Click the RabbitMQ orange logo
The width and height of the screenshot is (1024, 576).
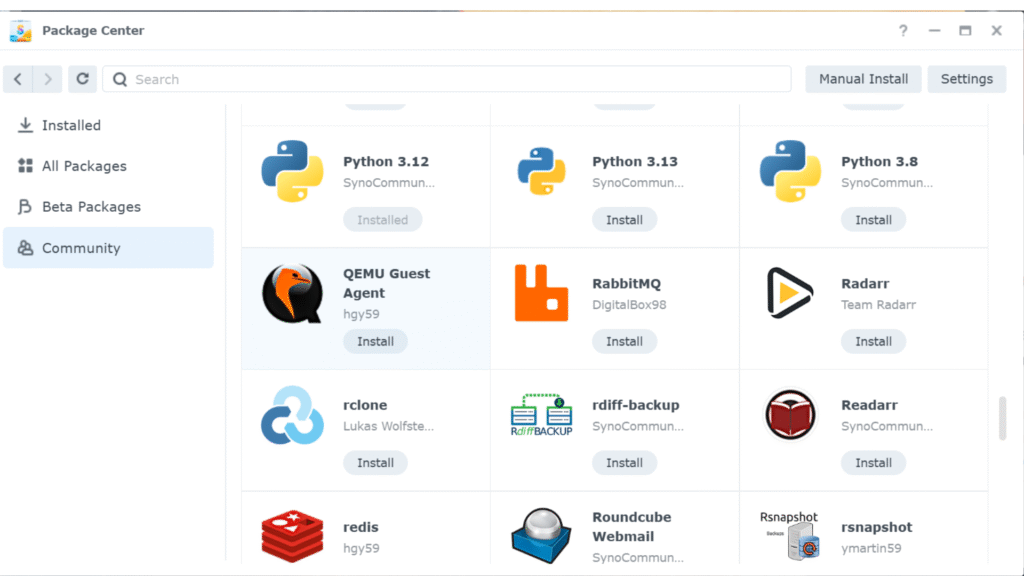(541, 294)
